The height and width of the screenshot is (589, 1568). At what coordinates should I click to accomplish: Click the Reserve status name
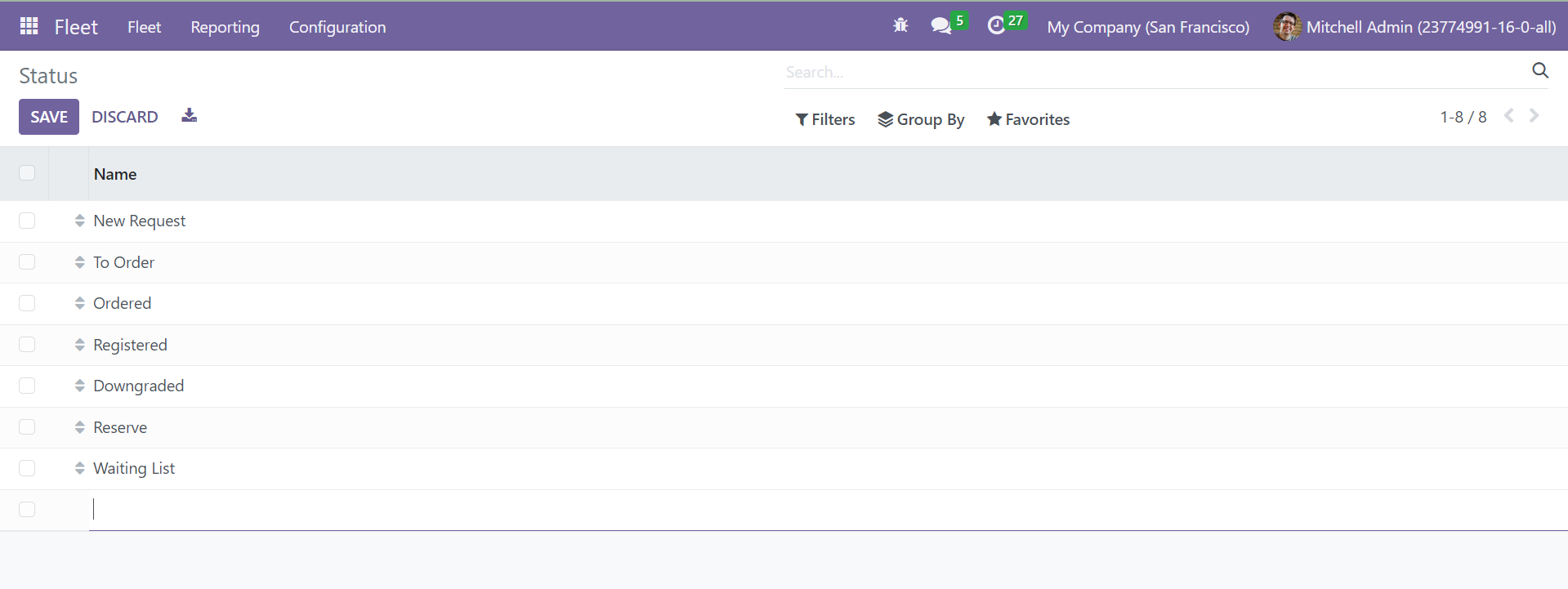point(120,427)
